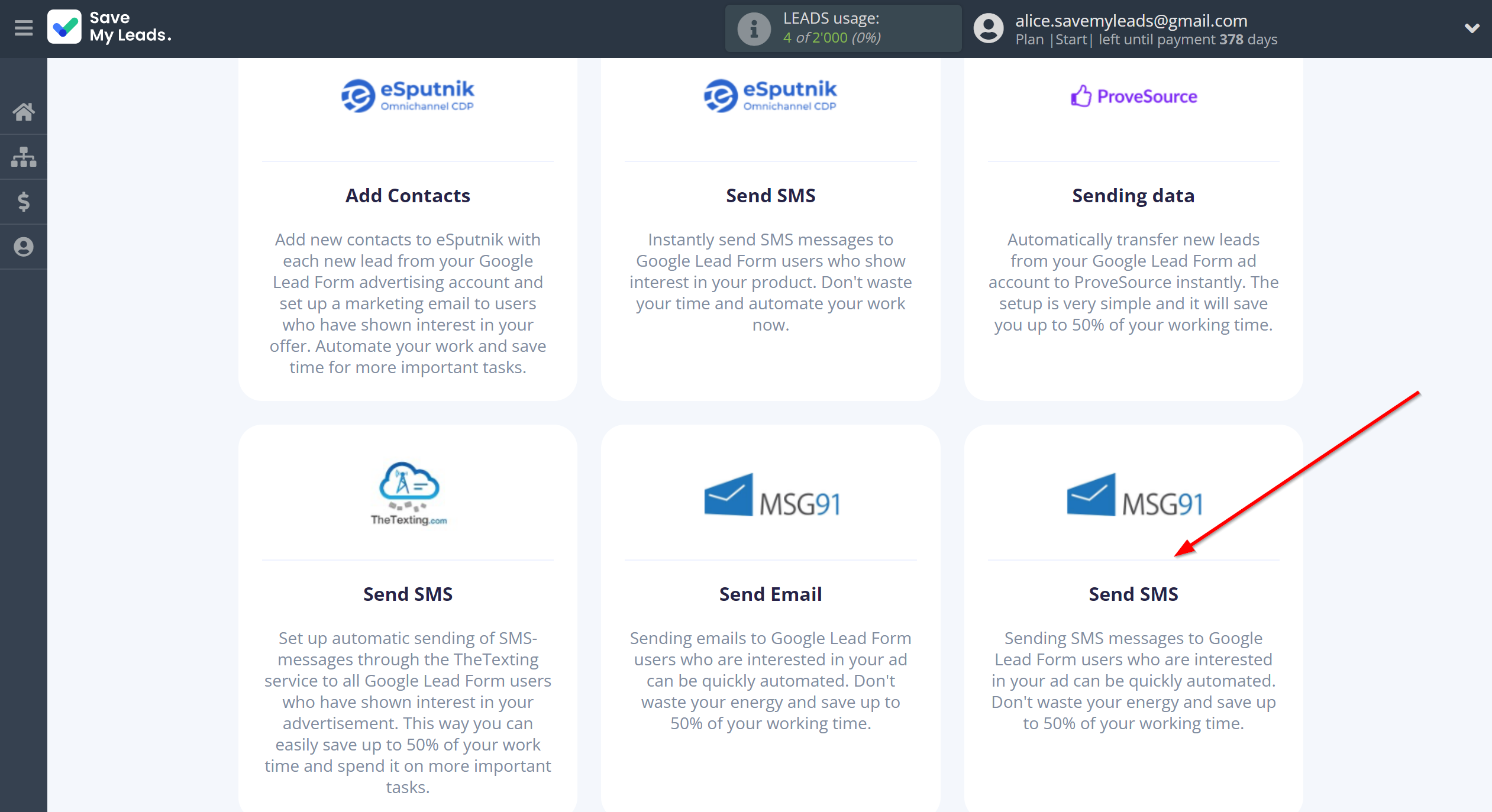Open the connections sitemap icon
1492x812 pixels.
(x=24, y=157)
